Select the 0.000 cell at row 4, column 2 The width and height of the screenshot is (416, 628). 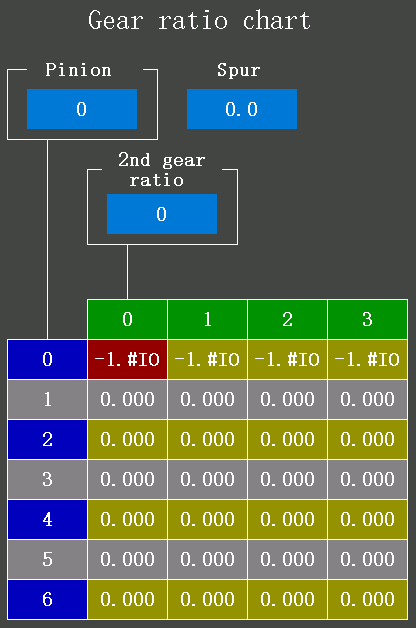(287, 519)
